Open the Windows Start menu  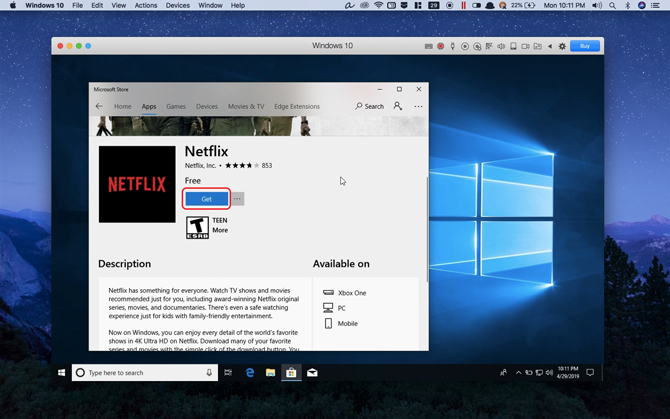click(x=62, y=372)
